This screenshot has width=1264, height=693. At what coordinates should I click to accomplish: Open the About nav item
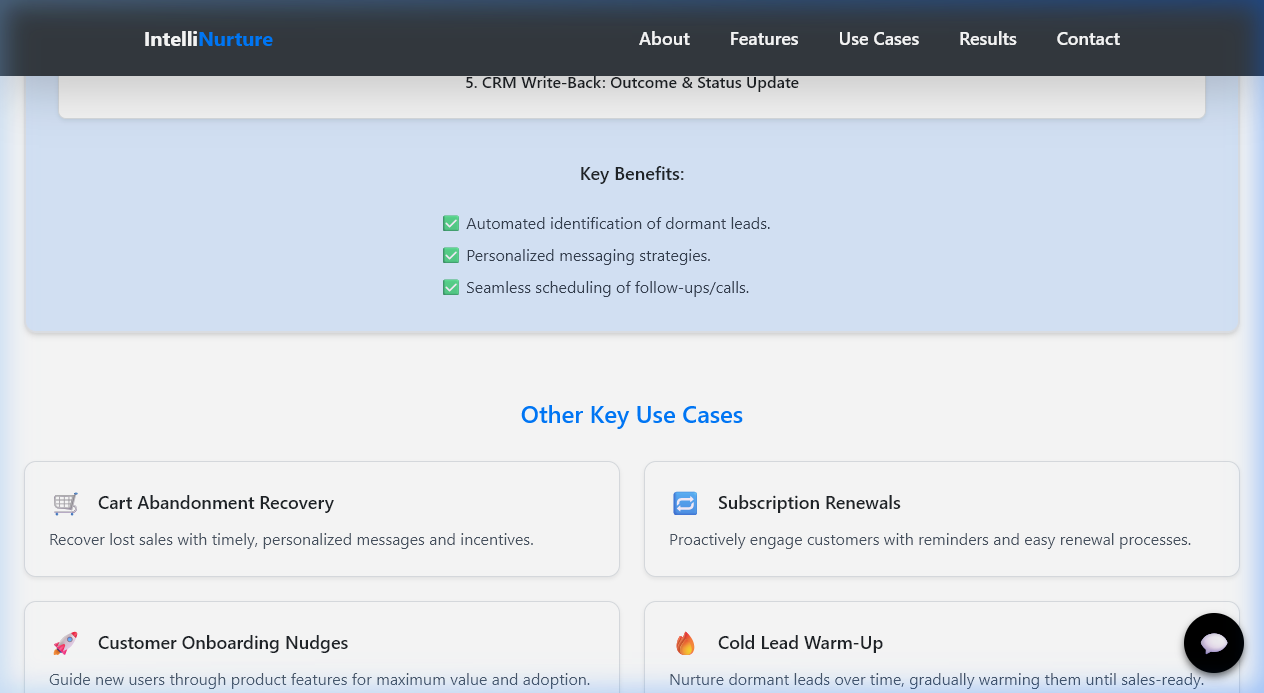click(664, 39)
